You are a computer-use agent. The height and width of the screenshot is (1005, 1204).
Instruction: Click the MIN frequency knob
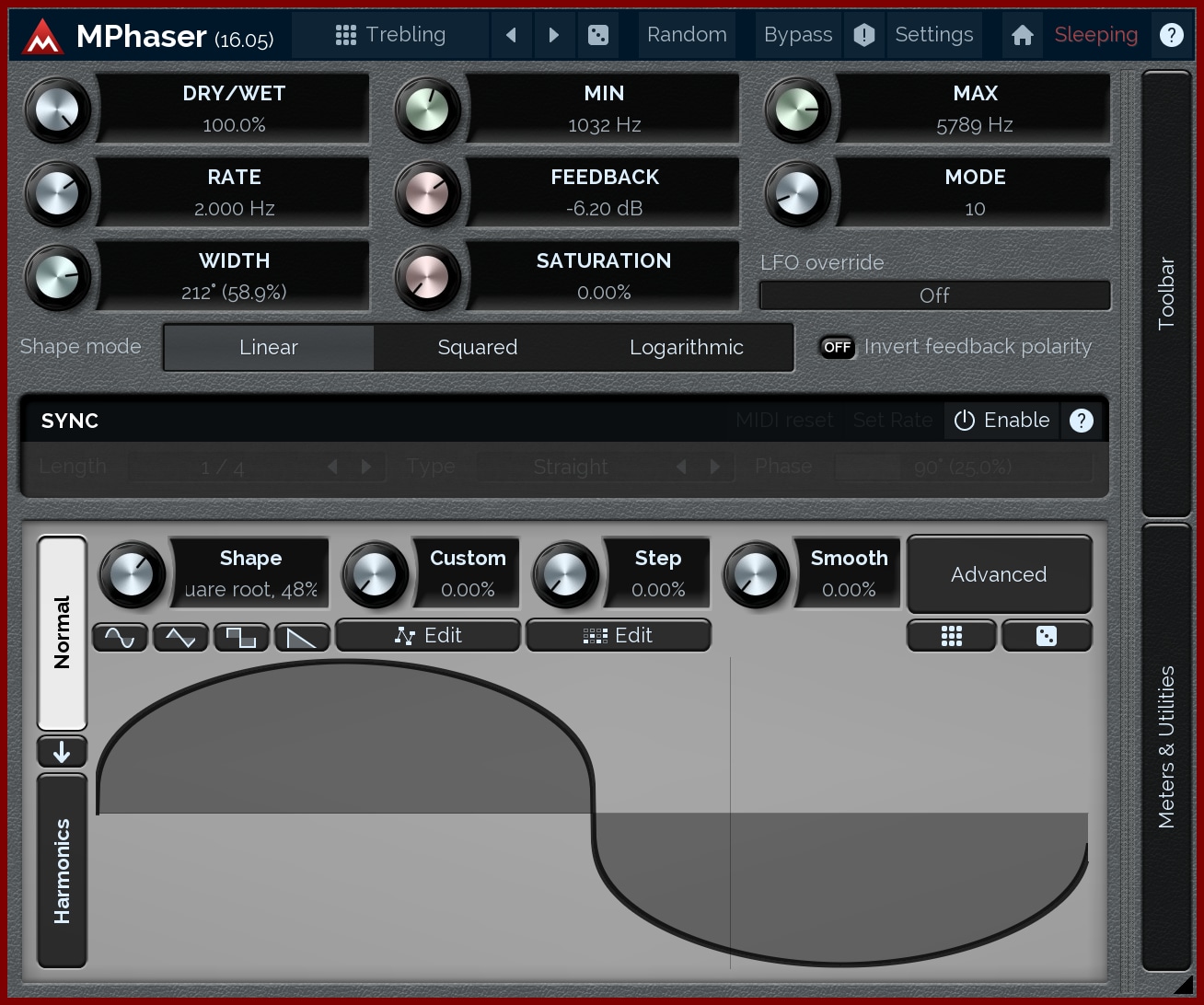(427, 110)
